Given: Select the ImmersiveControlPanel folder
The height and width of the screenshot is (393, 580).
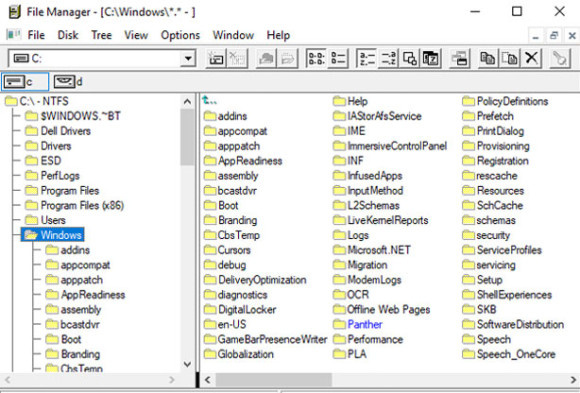Looking at the screenshot, I should coord(390,146).
